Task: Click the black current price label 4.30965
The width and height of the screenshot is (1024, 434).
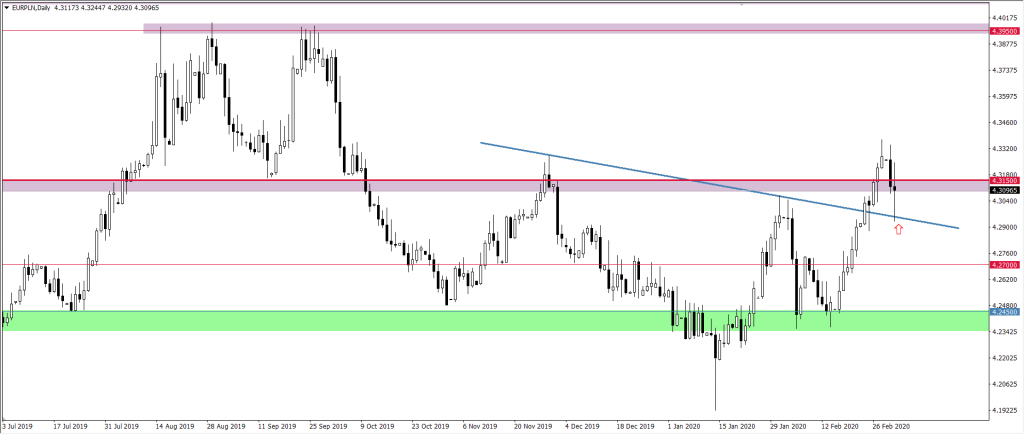Action: pos(1004,190)
